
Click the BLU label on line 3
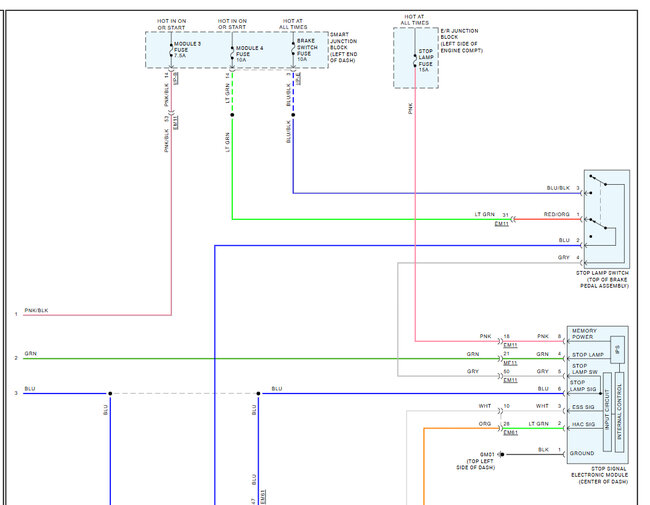point(30,388)
